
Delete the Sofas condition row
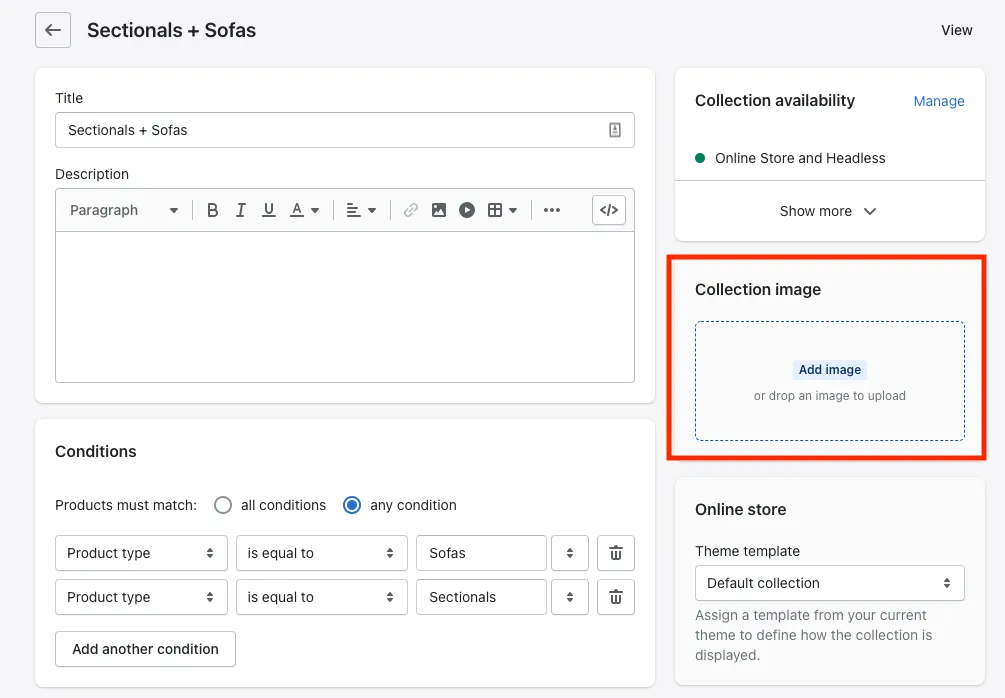[615, 553]
